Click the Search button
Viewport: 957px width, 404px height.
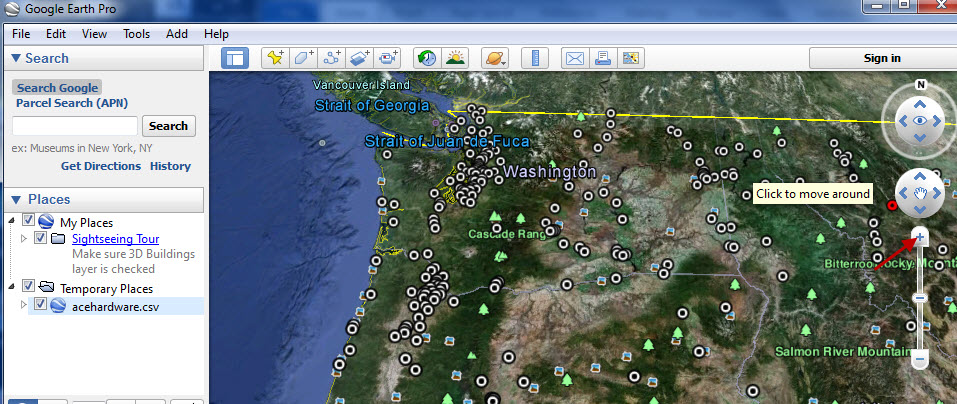(x=168, y=126)
